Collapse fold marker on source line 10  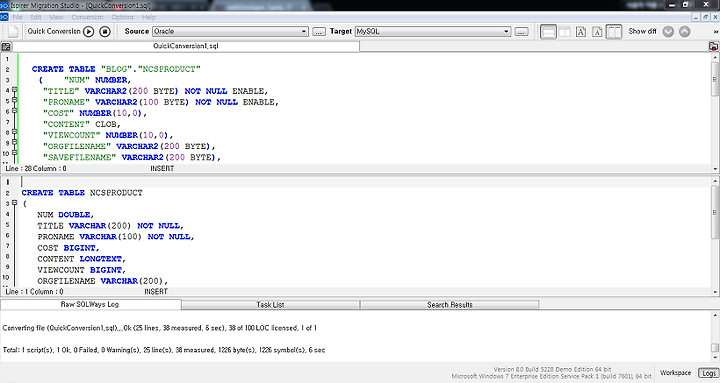tap(15, 153)
